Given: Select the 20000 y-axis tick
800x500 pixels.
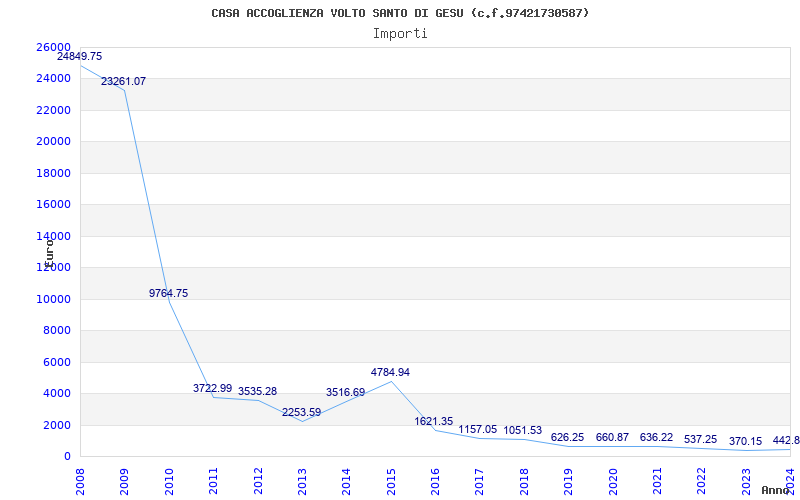Looking at the screenshot, I should pyautogui.click(x=53, y=141).
